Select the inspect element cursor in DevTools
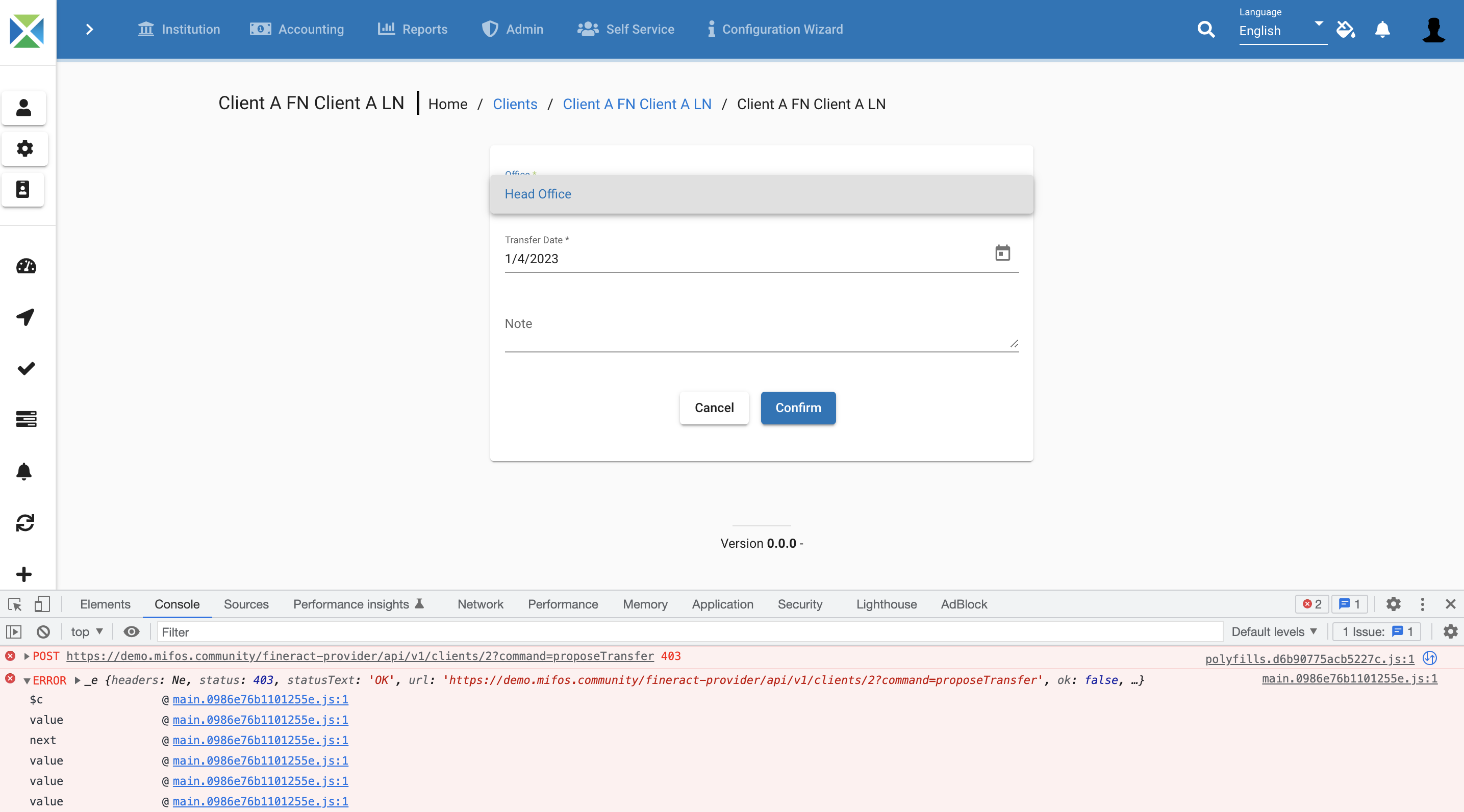 14,604
